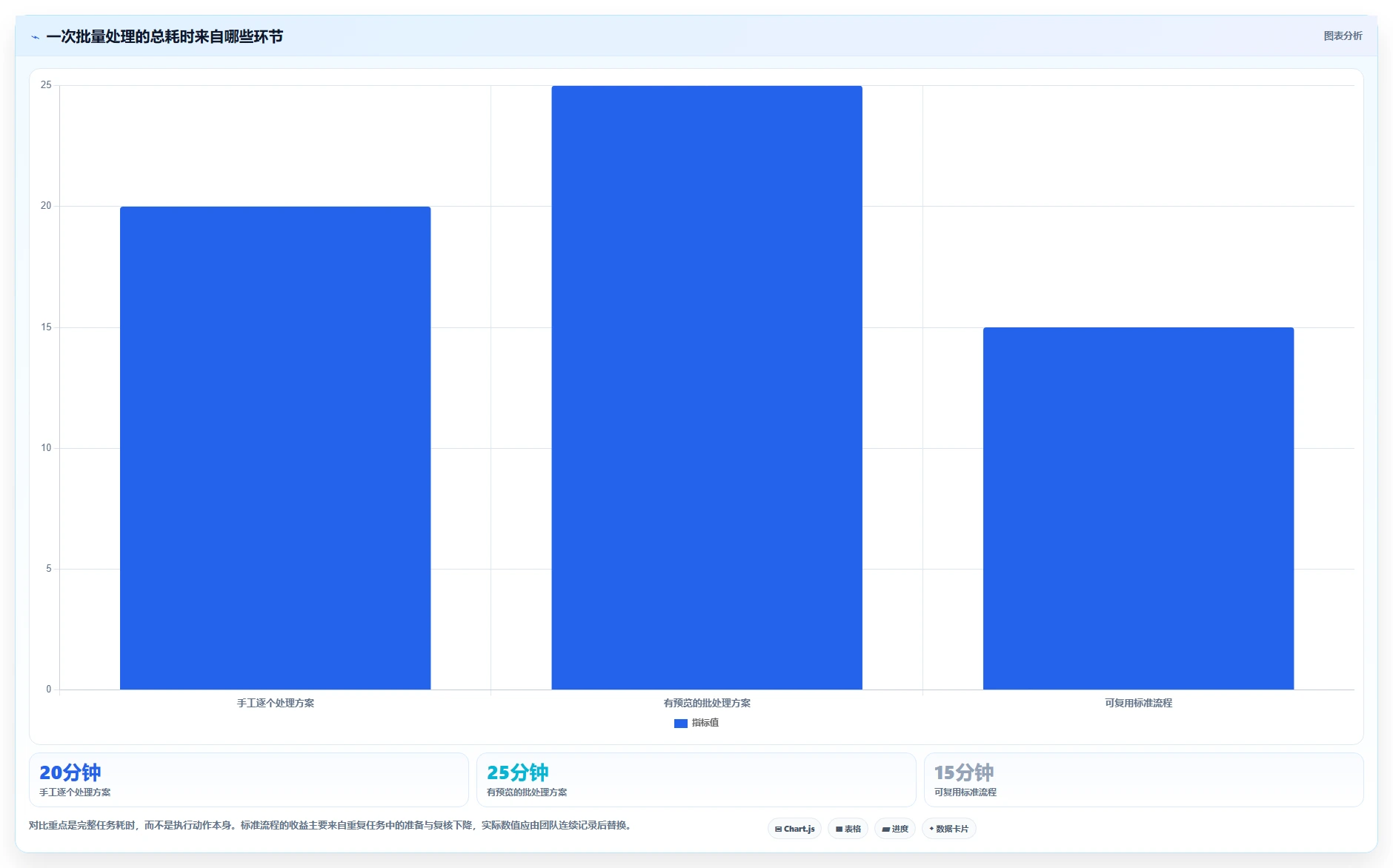Viewport: 1393px width, 868px height.
Task: Click the 可复用标准流程 x-axis label
Action: click(1138, 703)
